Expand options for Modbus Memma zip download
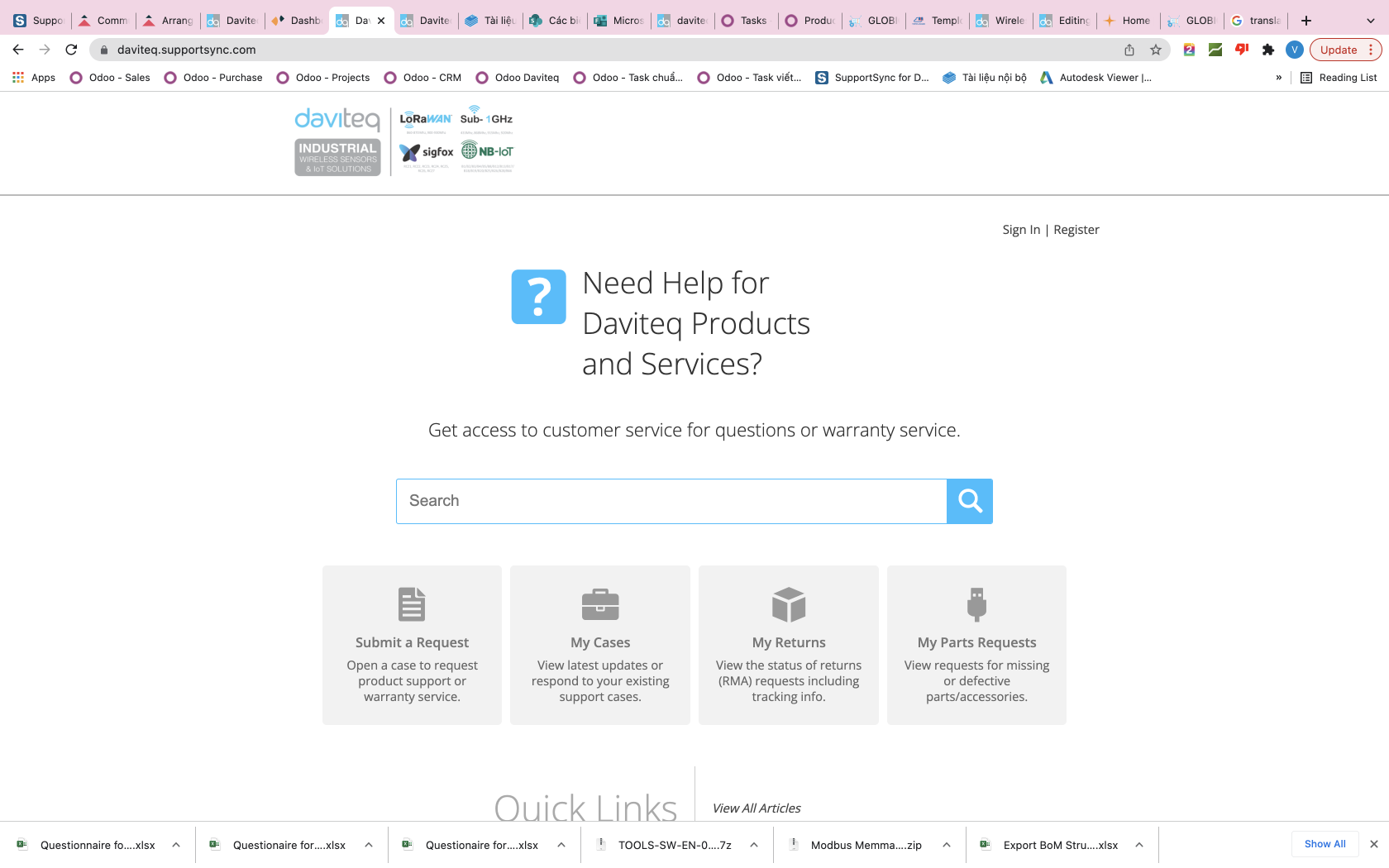Screen dimensions: 1389x868 947,845
